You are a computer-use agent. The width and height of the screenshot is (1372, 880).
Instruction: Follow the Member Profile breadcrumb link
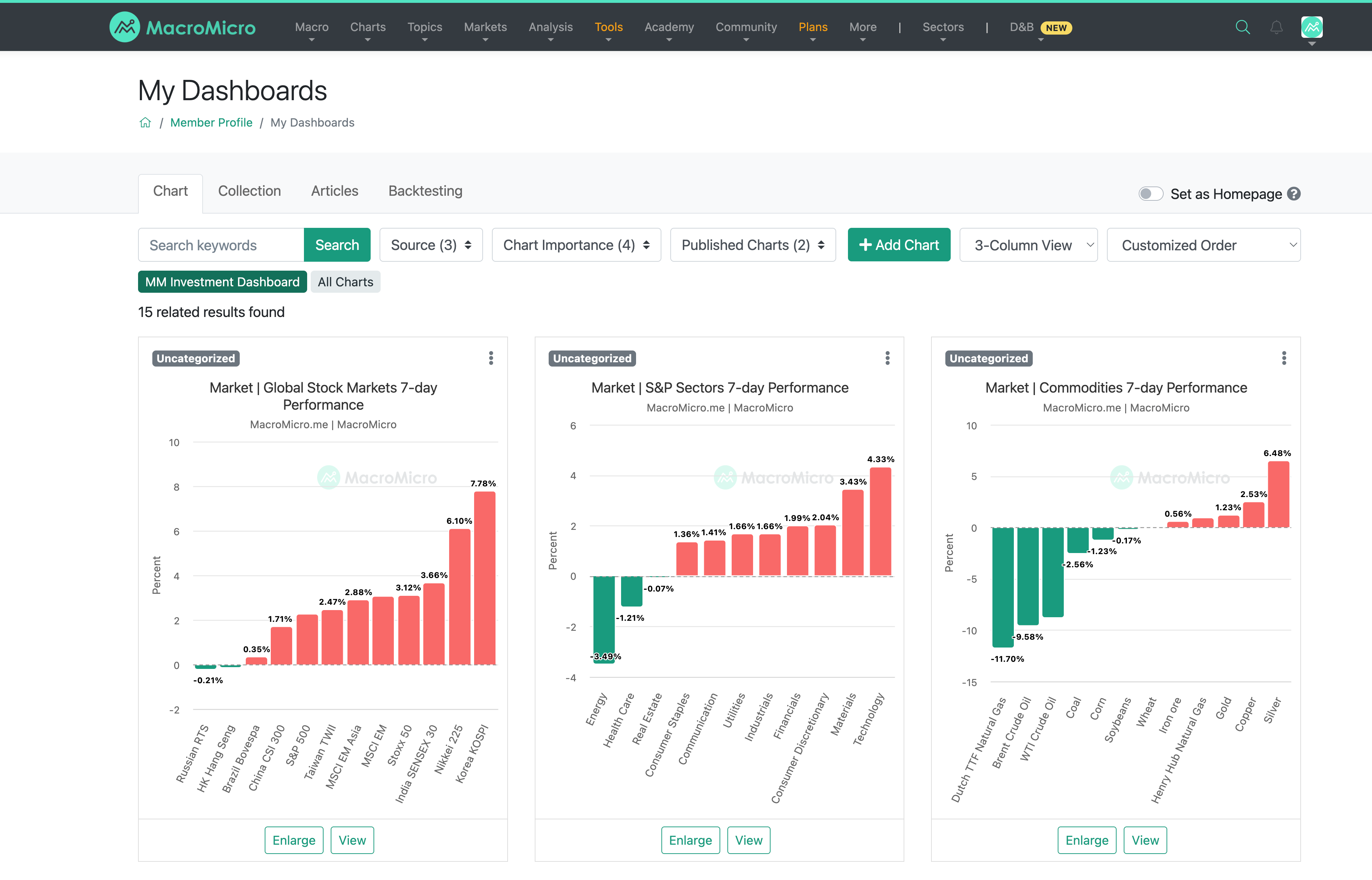211,122
